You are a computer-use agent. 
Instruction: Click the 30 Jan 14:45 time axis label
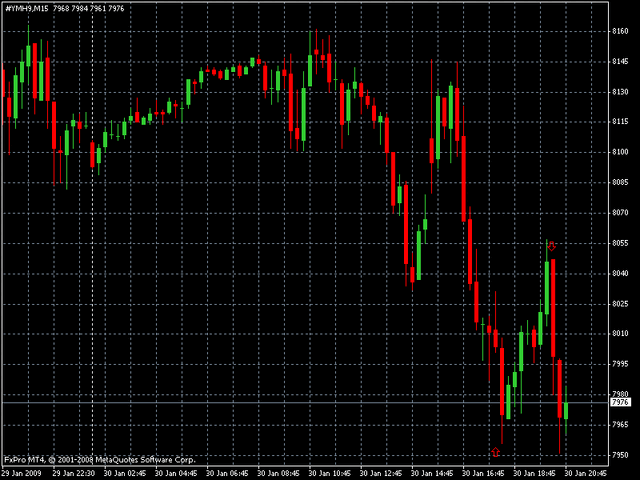pos(432,473)
